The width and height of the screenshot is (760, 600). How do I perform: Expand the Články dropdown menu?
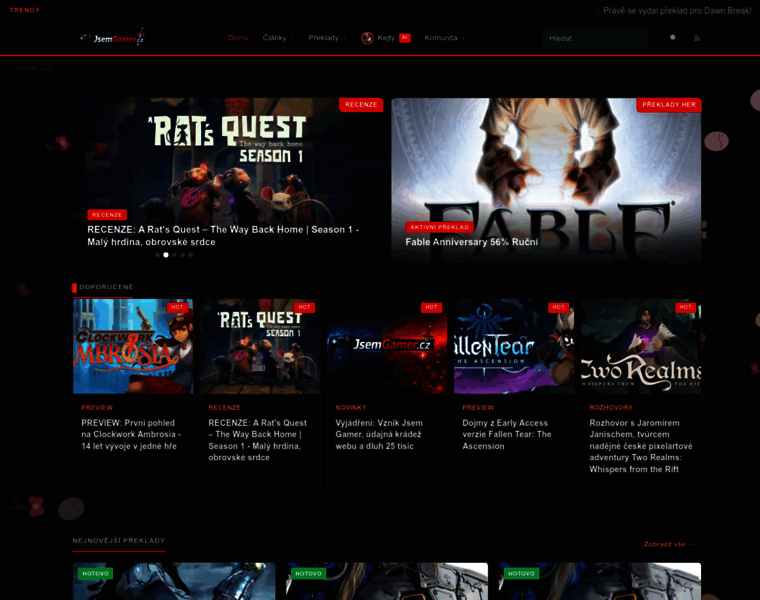click(278, 38)
